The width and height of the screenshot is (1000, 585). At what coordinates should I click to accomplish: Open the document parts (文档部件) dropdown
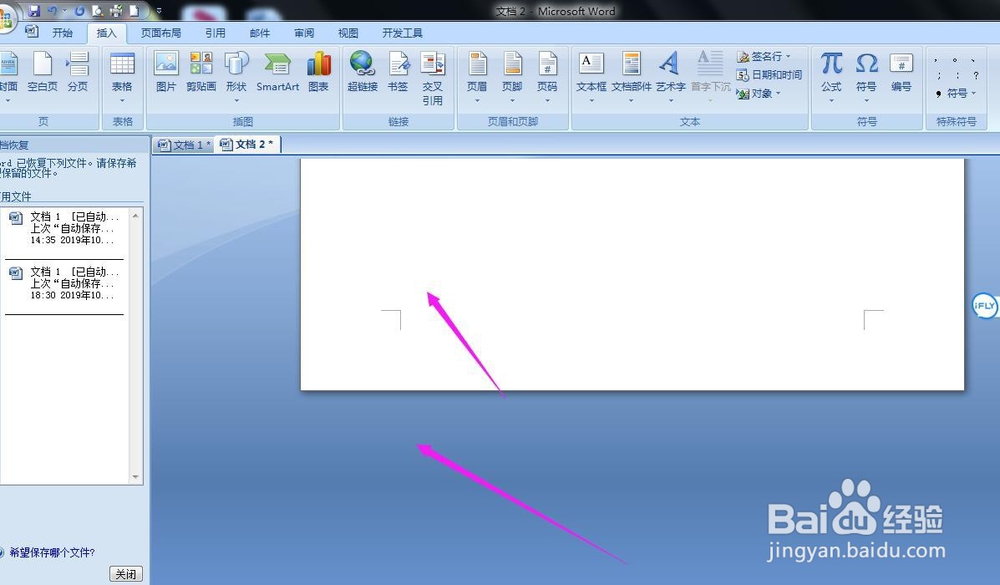631,78
